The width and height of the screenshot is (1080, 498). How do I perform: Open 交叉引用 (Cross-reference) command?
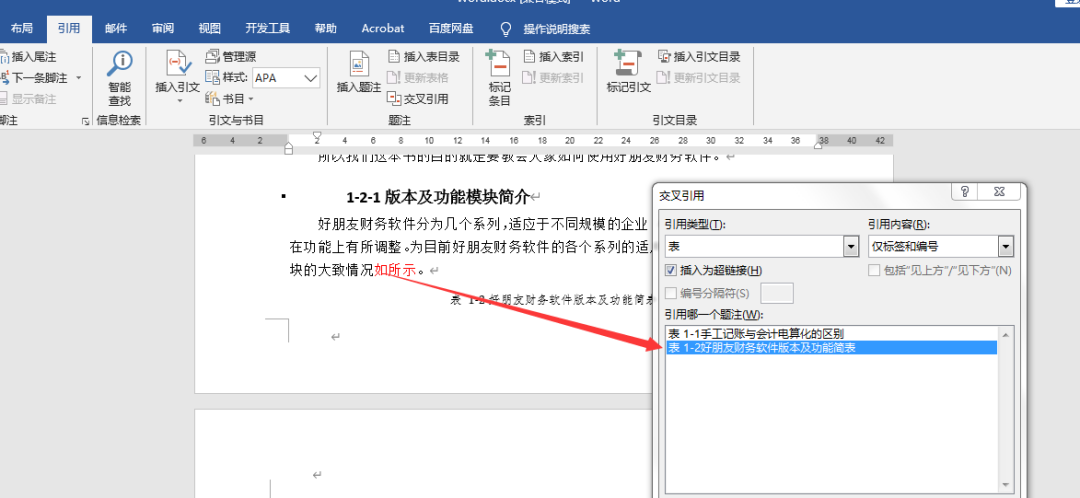coord(417,98)
